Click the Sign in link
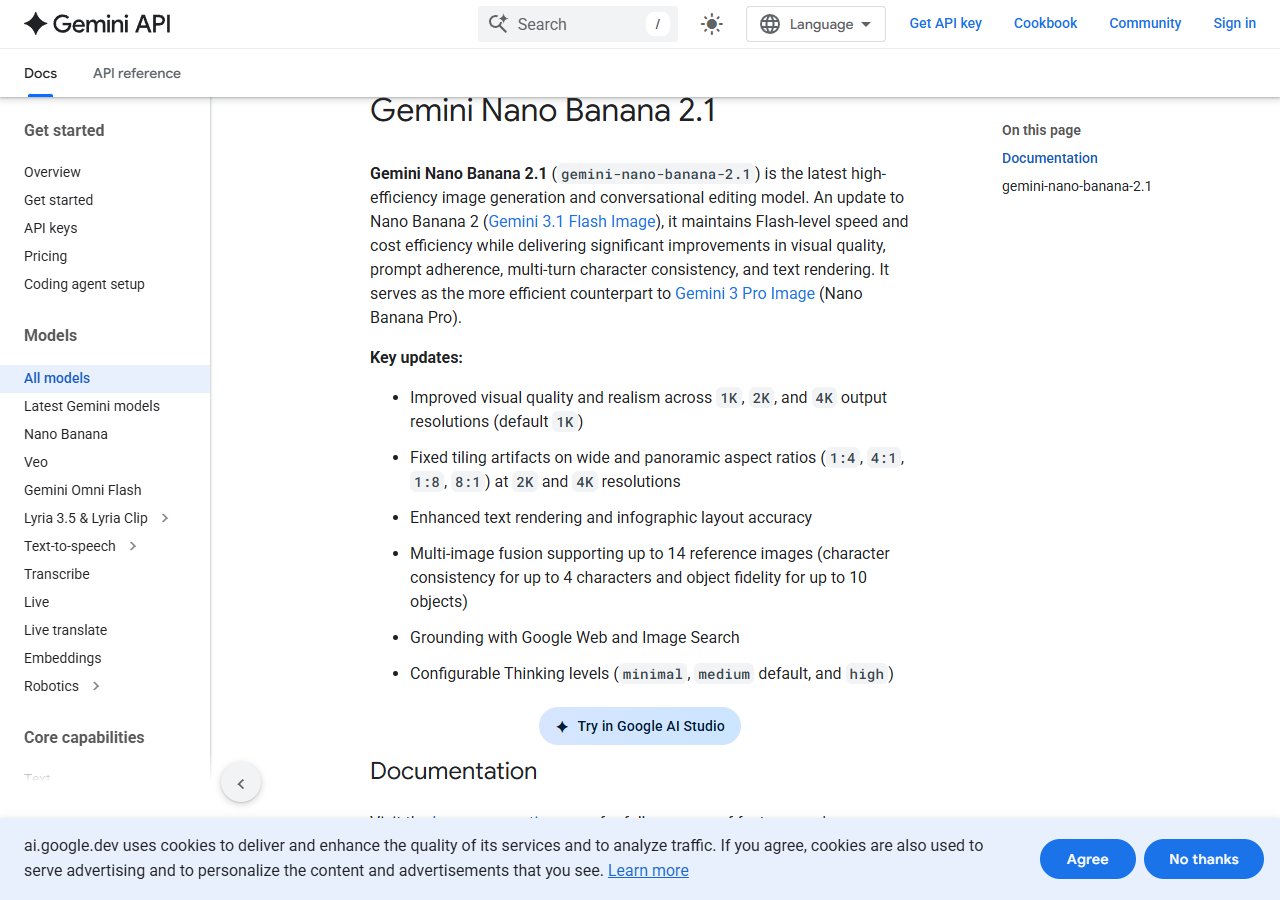1280x900 pixels. point(1234,23)
